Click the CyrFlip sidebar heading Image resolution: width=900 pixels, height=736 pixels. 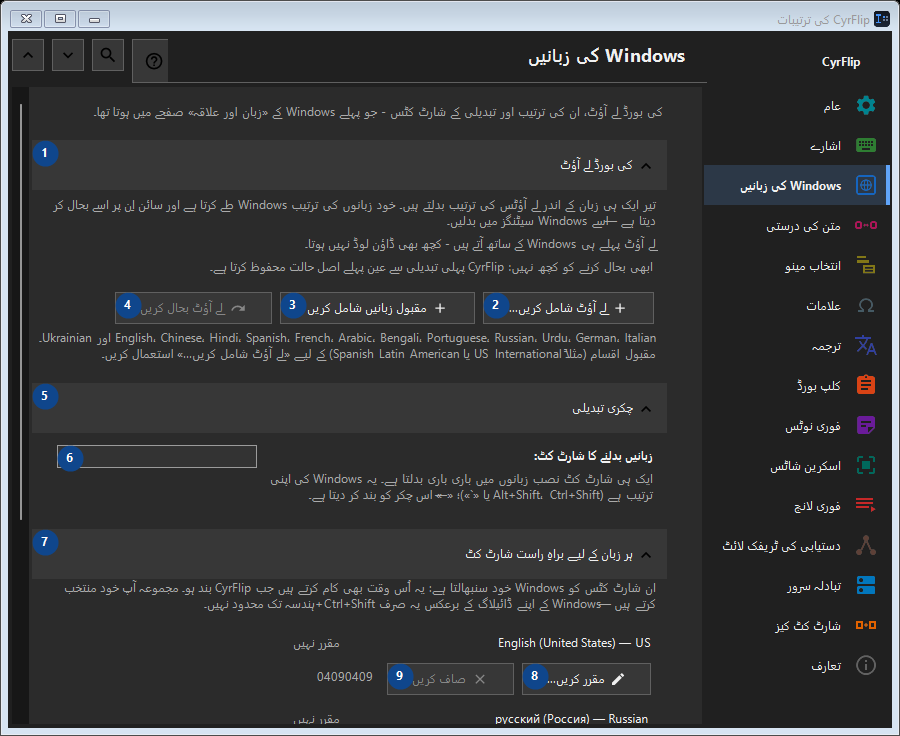coord(841,62)
